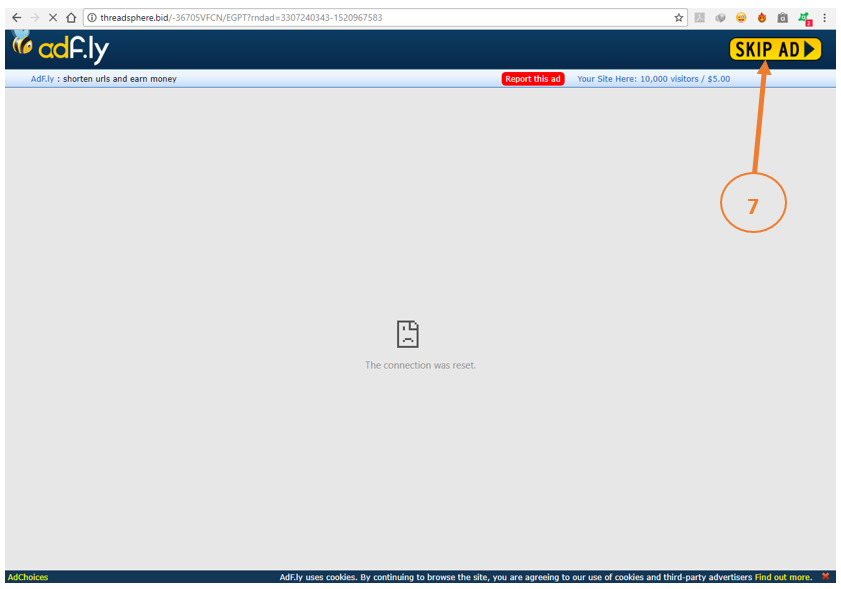The height and width of the screenshot is (589, 841).
Task: Open the winking emoji extension
Action: click(741, 18)
